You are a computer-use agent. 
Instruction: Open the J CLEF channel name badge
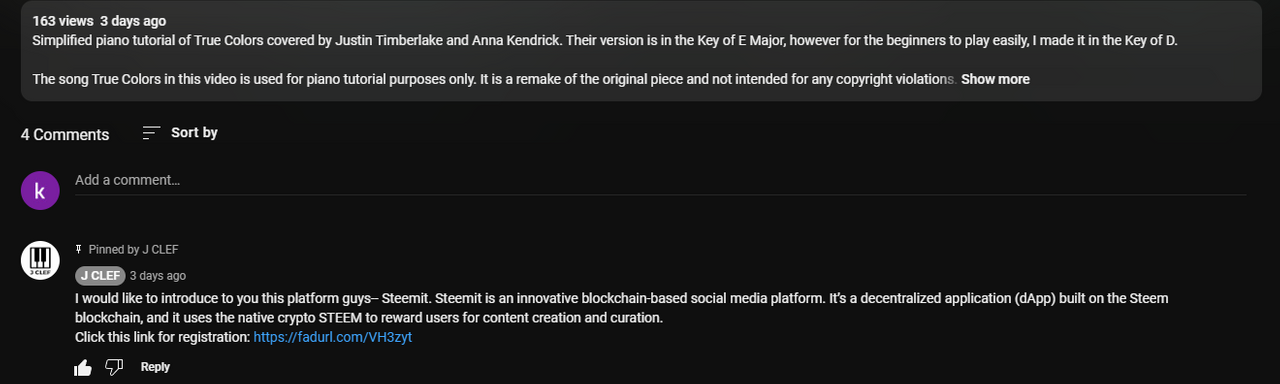click(x=100, y=276)
